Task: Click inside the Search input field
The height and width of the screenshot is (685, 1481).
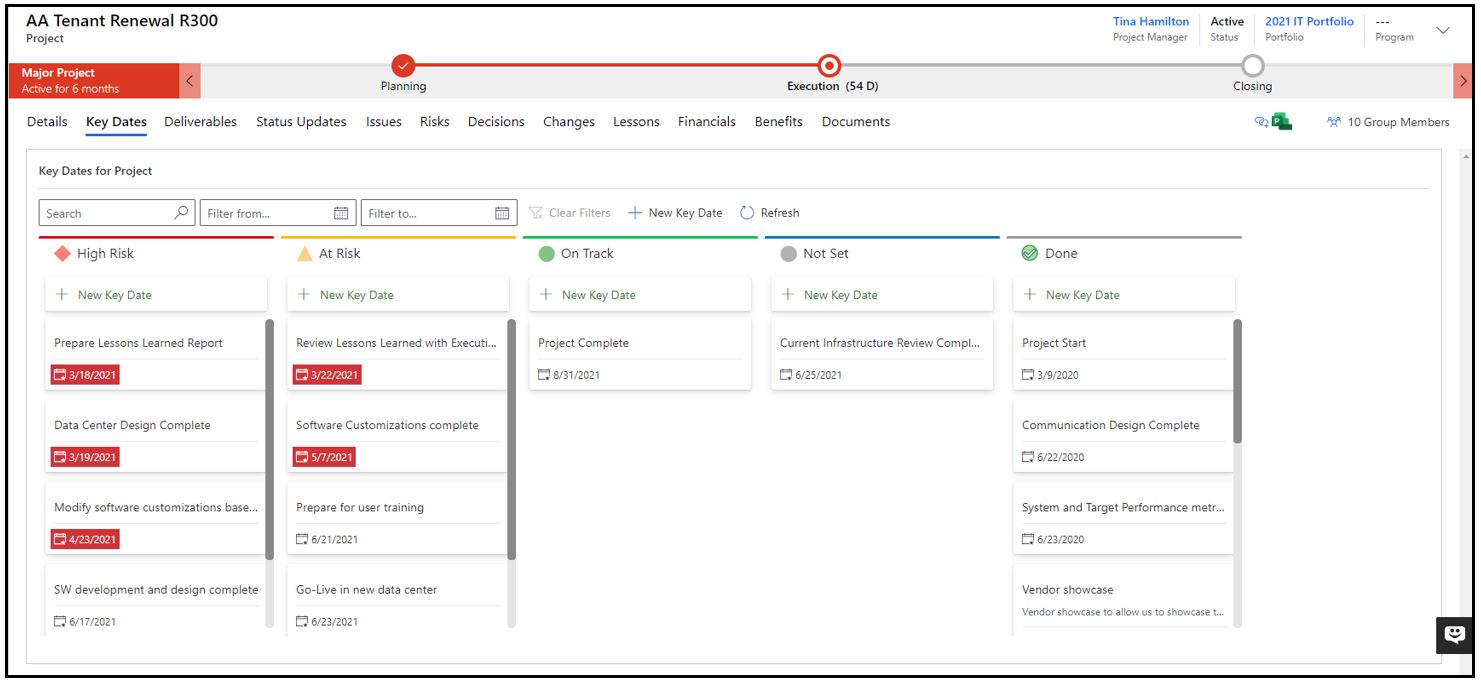Action: click(100, 212)
